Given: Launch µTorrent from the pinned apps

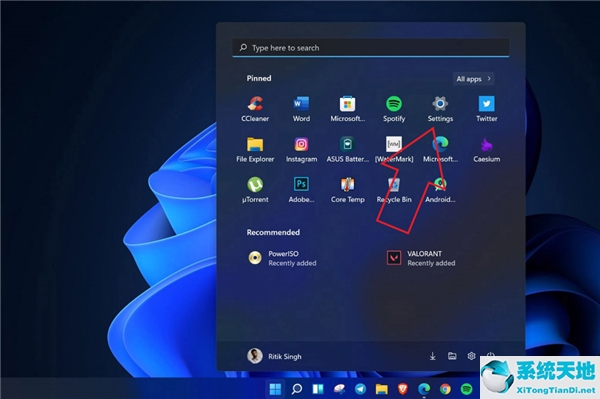Looking at the screenshot, I should click(x=255, y=190).
